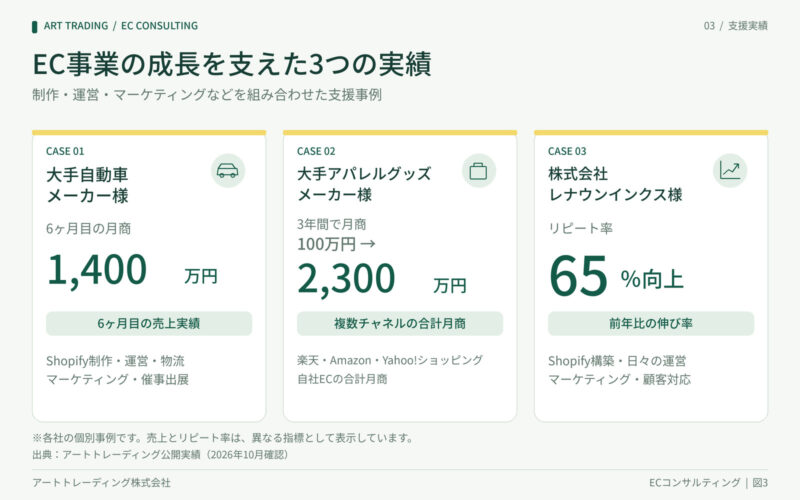Click the title 'EC事業の成長を支えた3つの実績'
Image resolution: width=800 pixels, height=500 pixels.
[232, 64]
